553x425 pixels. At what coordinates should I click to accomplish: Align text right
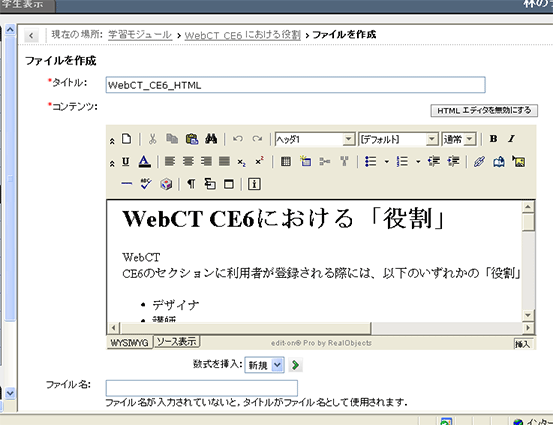coord(206,162)
